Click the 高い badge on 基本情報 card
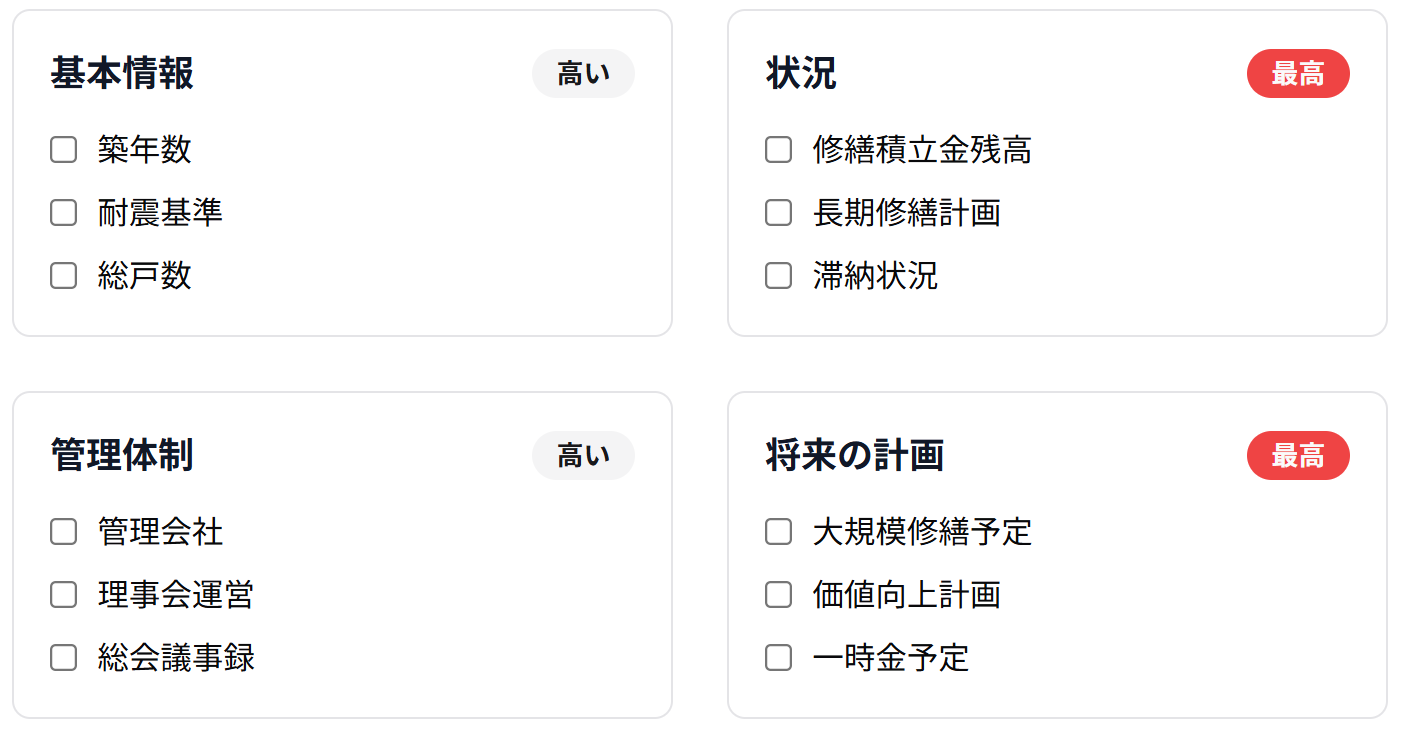 [x=583, y=74]
